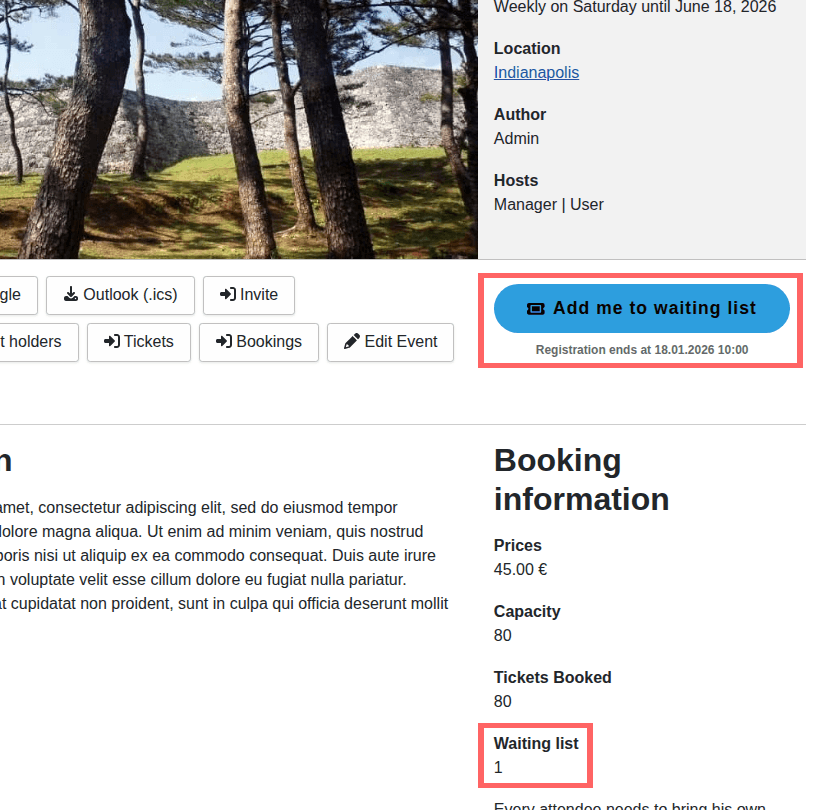Click the 45.00 € price value
Image resolution: width=820 pixels, height=810 pixels.
pos(520,570)
